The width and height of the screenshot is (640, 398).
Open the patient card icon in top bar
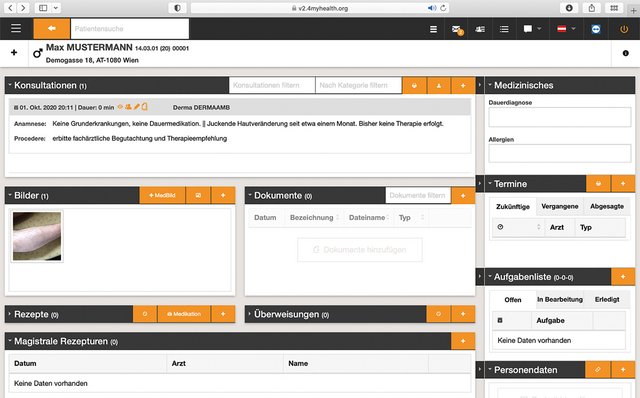pyautogui.click(x=480, y=29)
